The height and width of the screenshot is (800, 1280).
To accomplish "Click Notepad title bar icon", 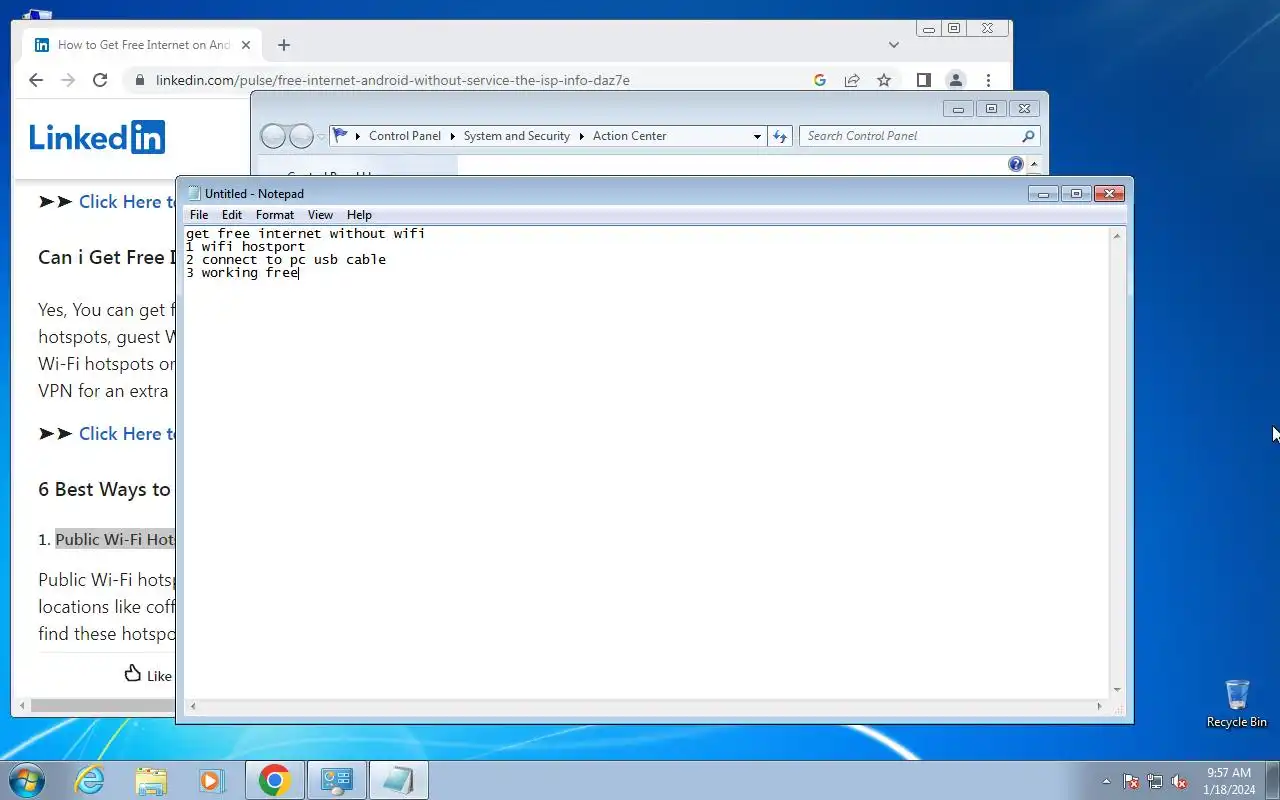I will [194, 193].
